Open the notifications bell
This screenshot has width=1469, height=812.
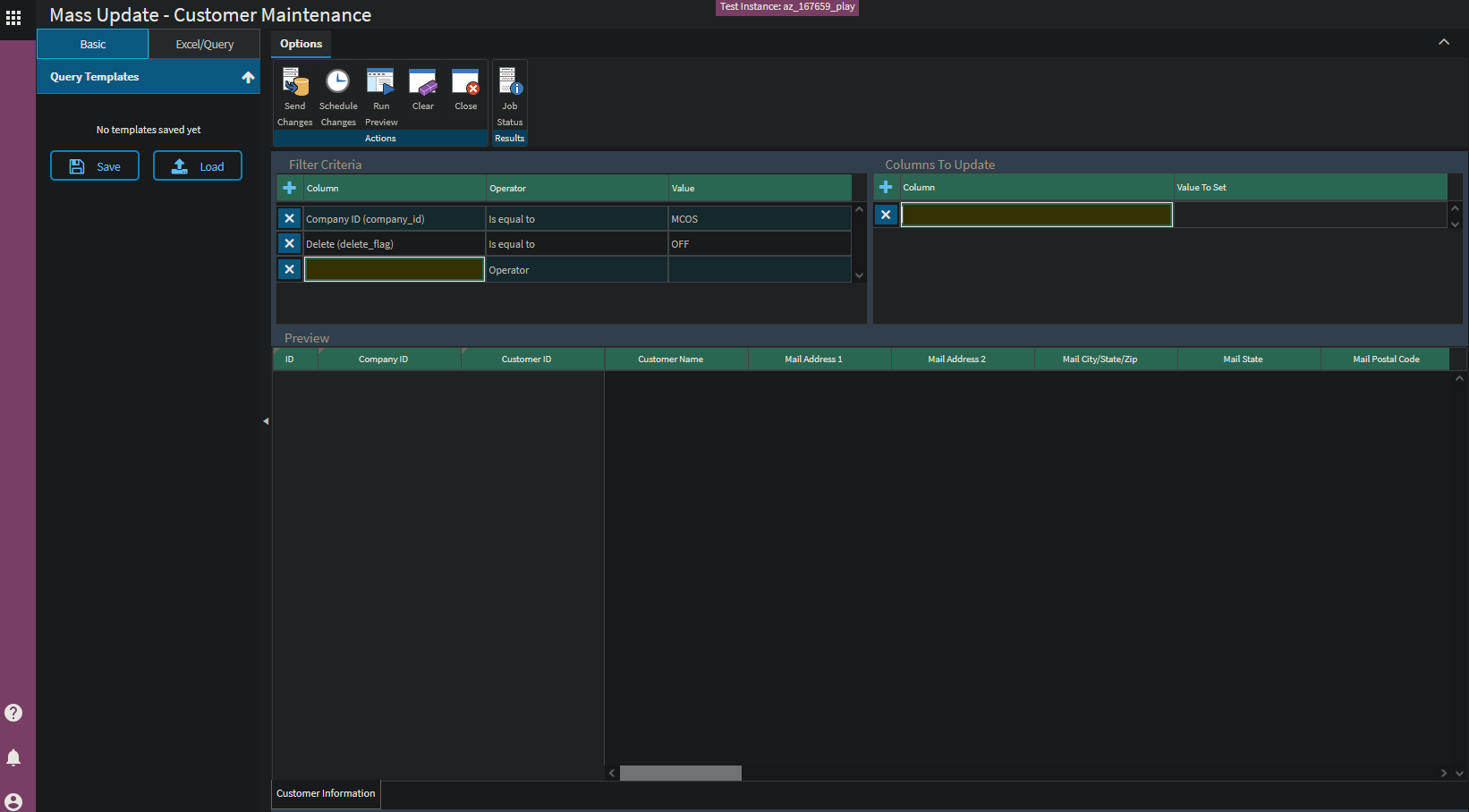tap(13, 757)
